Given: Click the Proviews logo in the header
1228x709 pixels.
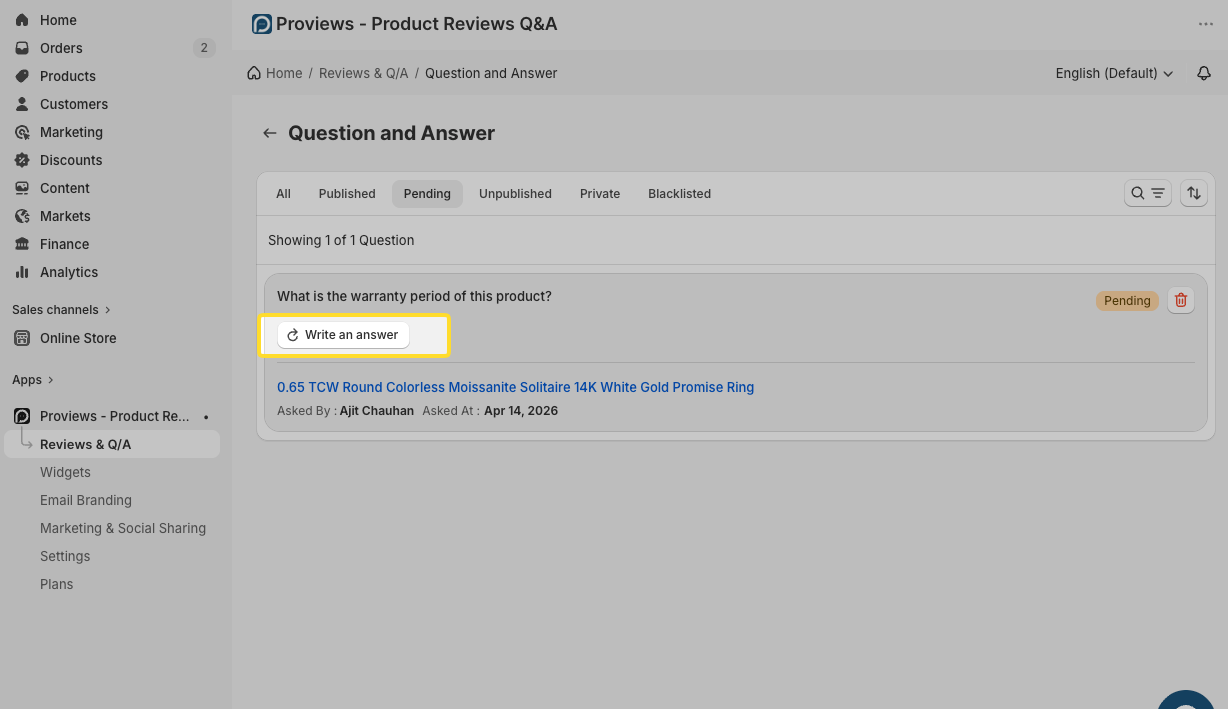Looking at the screenshot, I should 262,24.
